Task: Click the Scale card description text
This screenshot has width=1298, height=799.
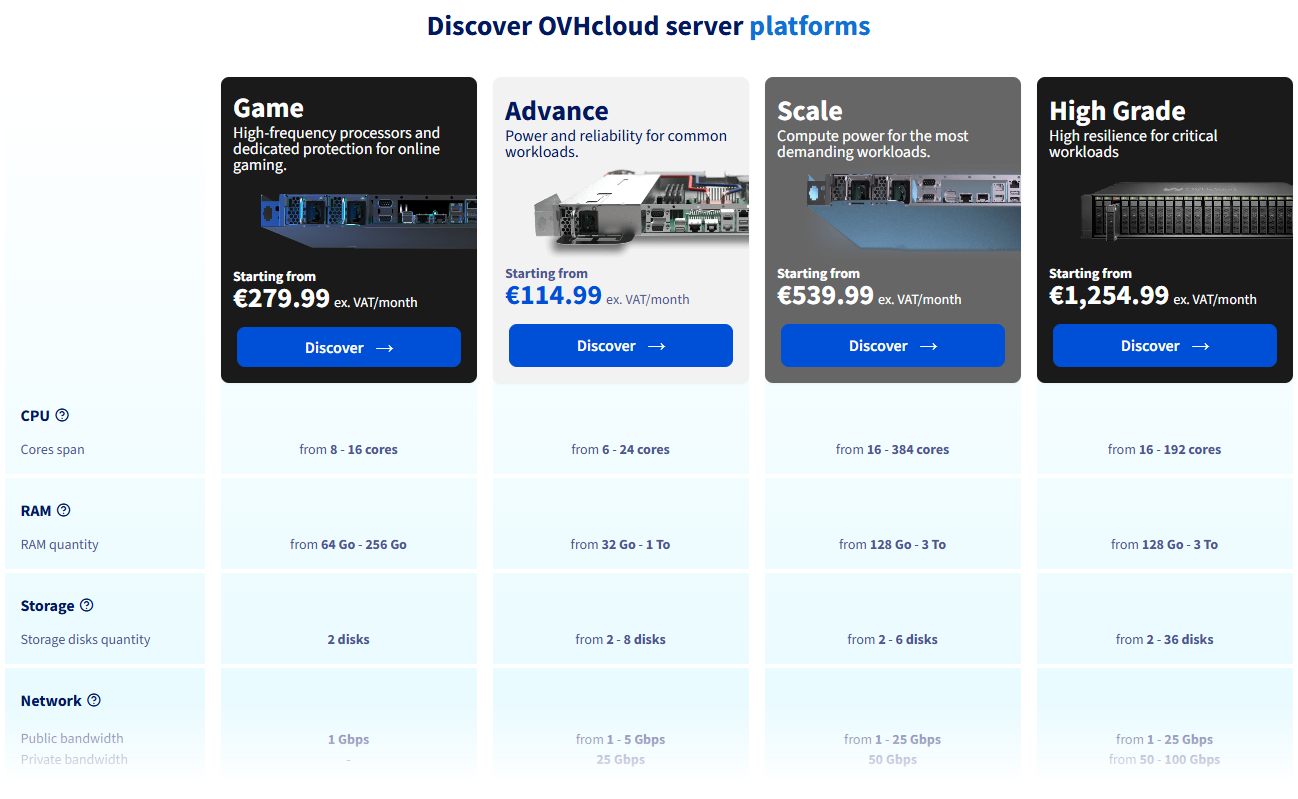Action: 873,144
